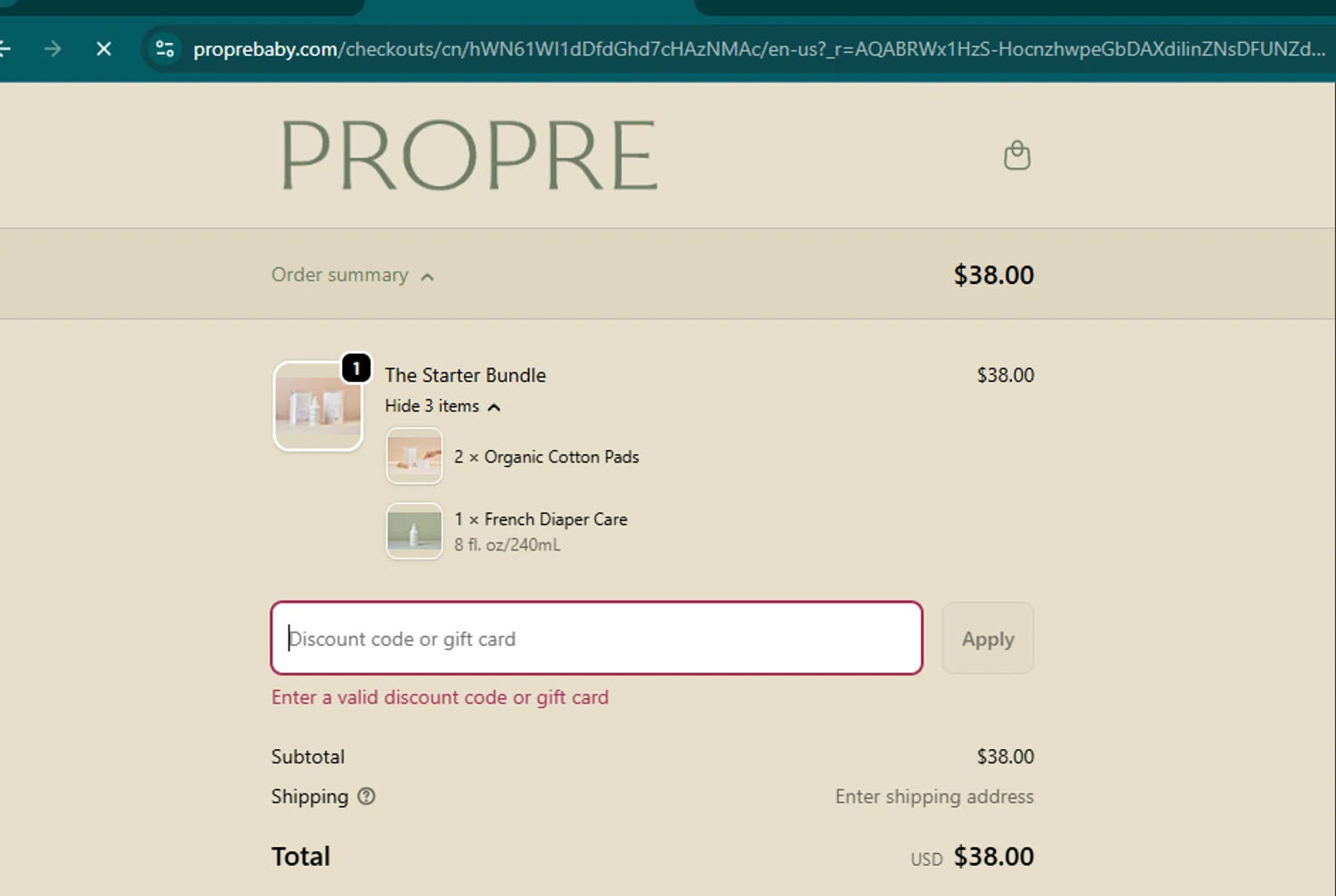1336x896 pixels.
Task: Click the Subtotal label
Action: pyautogui.click(x=307, y=756)
